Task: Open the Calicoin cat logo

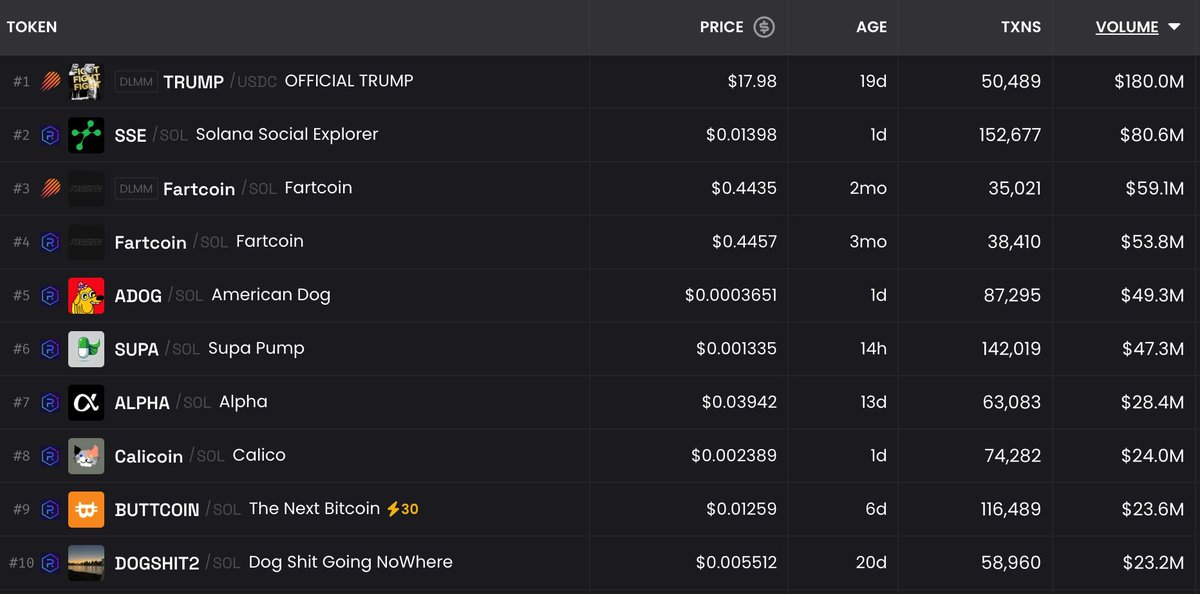Action: tap(86, 456)
